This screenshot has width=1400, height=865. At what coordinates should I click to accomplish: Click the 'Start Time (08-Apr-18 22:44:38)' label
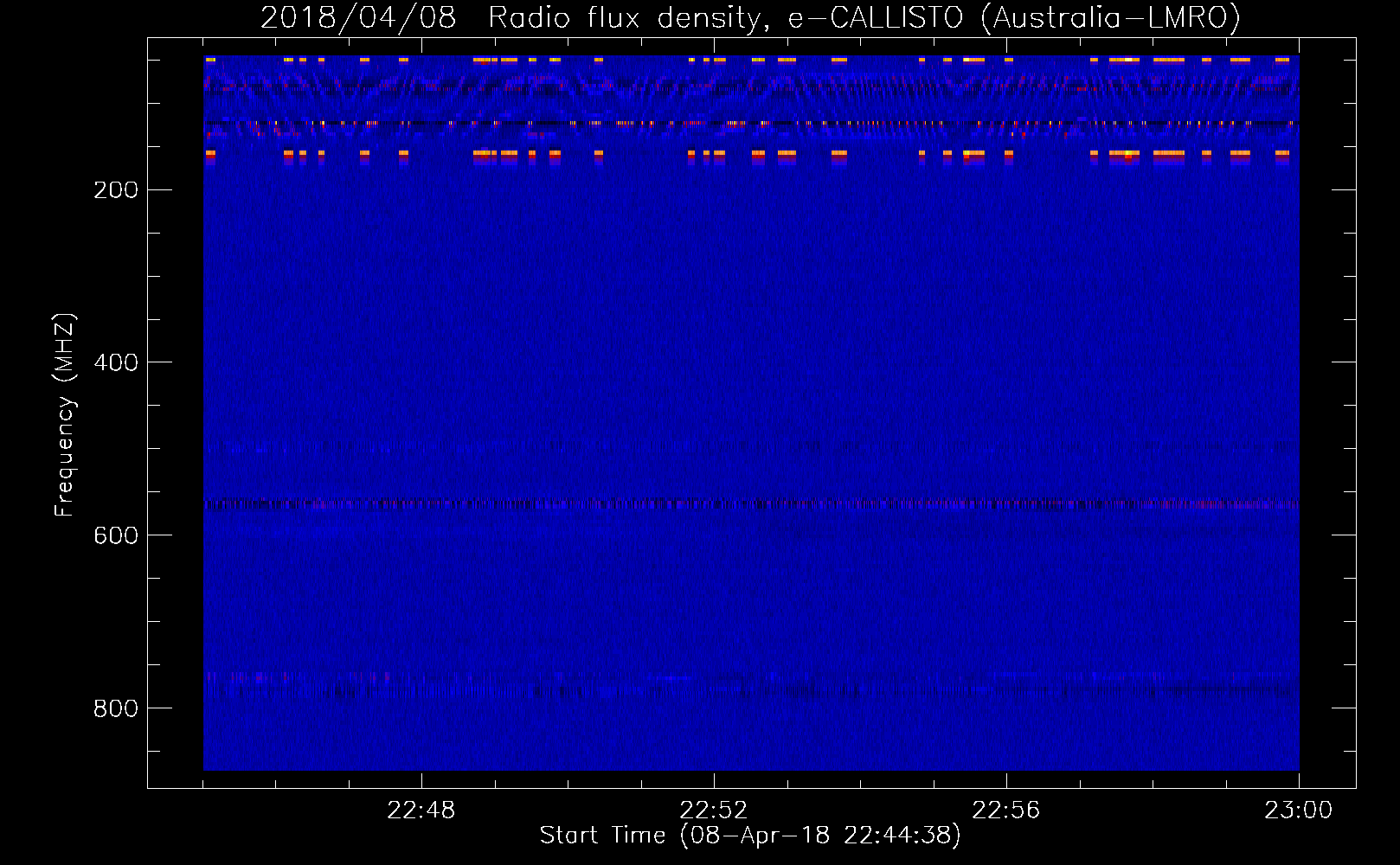[x=750, y=836]
